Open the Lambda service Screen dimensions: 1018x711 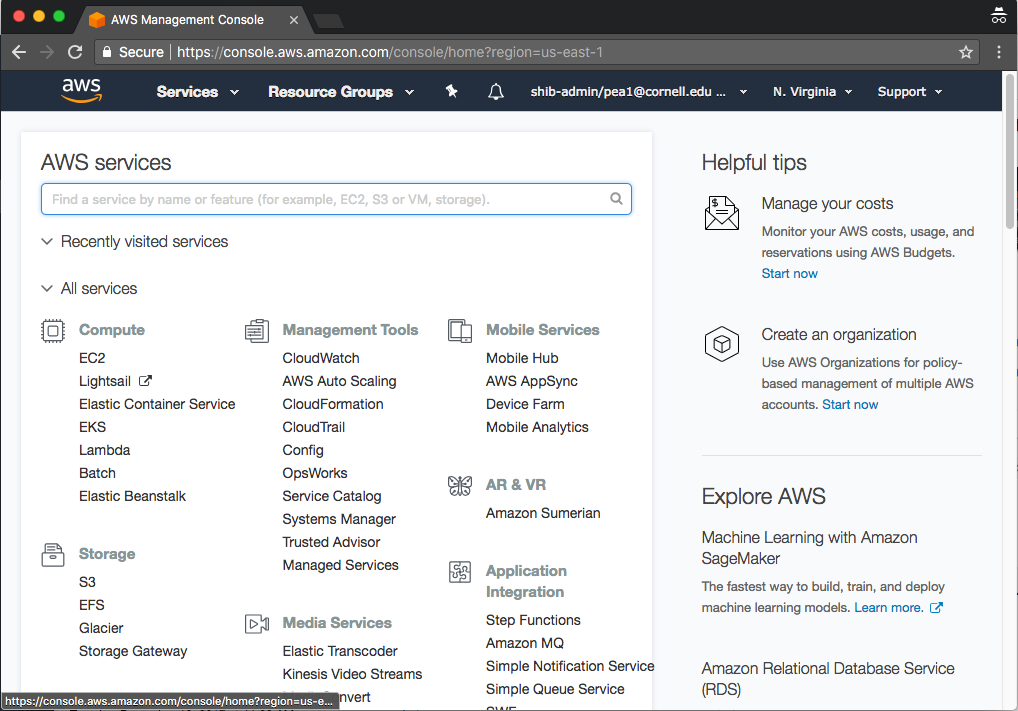(105, 450)
